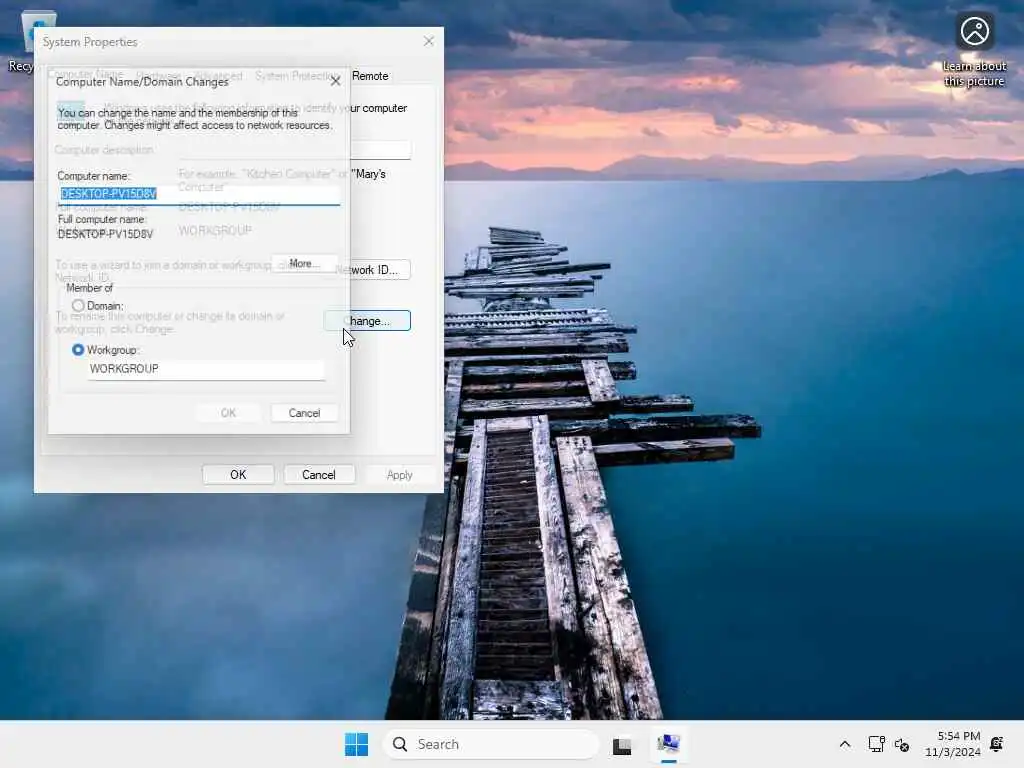Click the muted volume tray icon
The width and height of the screenshot is (1024, 768).
902,744
